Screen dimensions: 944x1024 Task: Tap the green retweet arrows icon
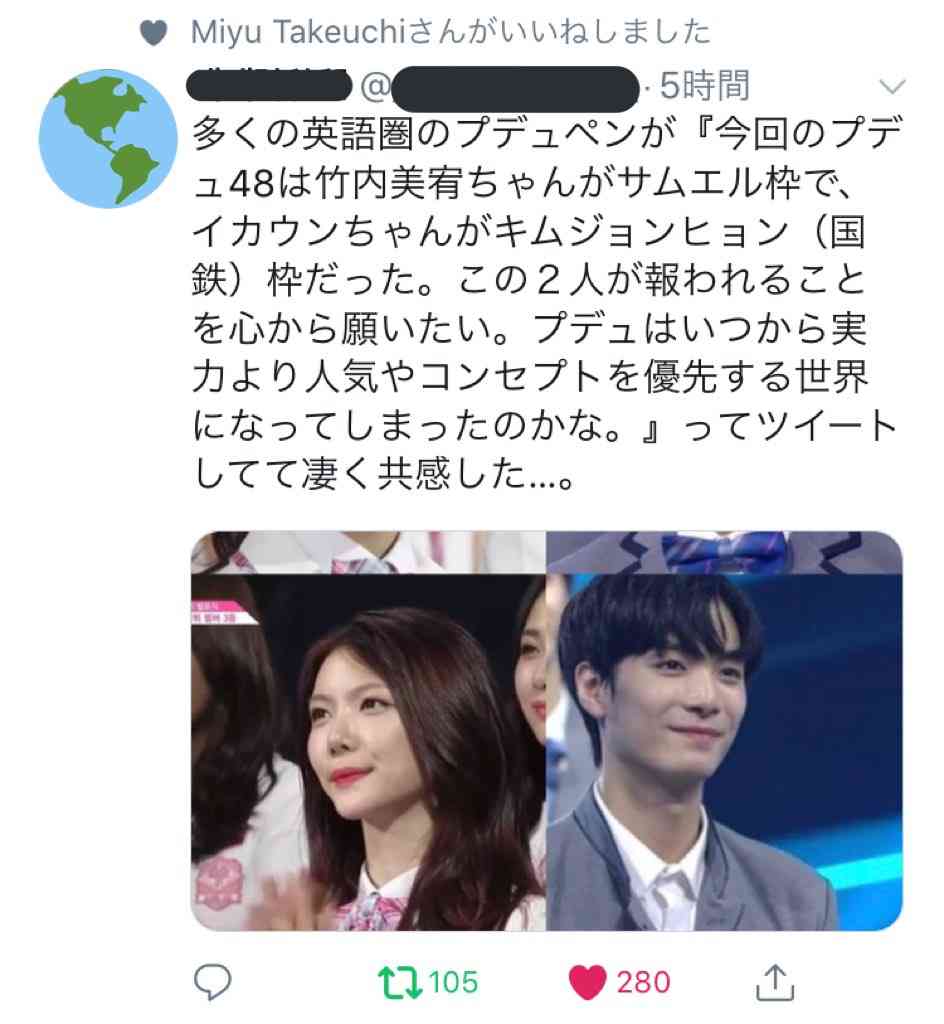pyautogui.click(x=400, y=983)
